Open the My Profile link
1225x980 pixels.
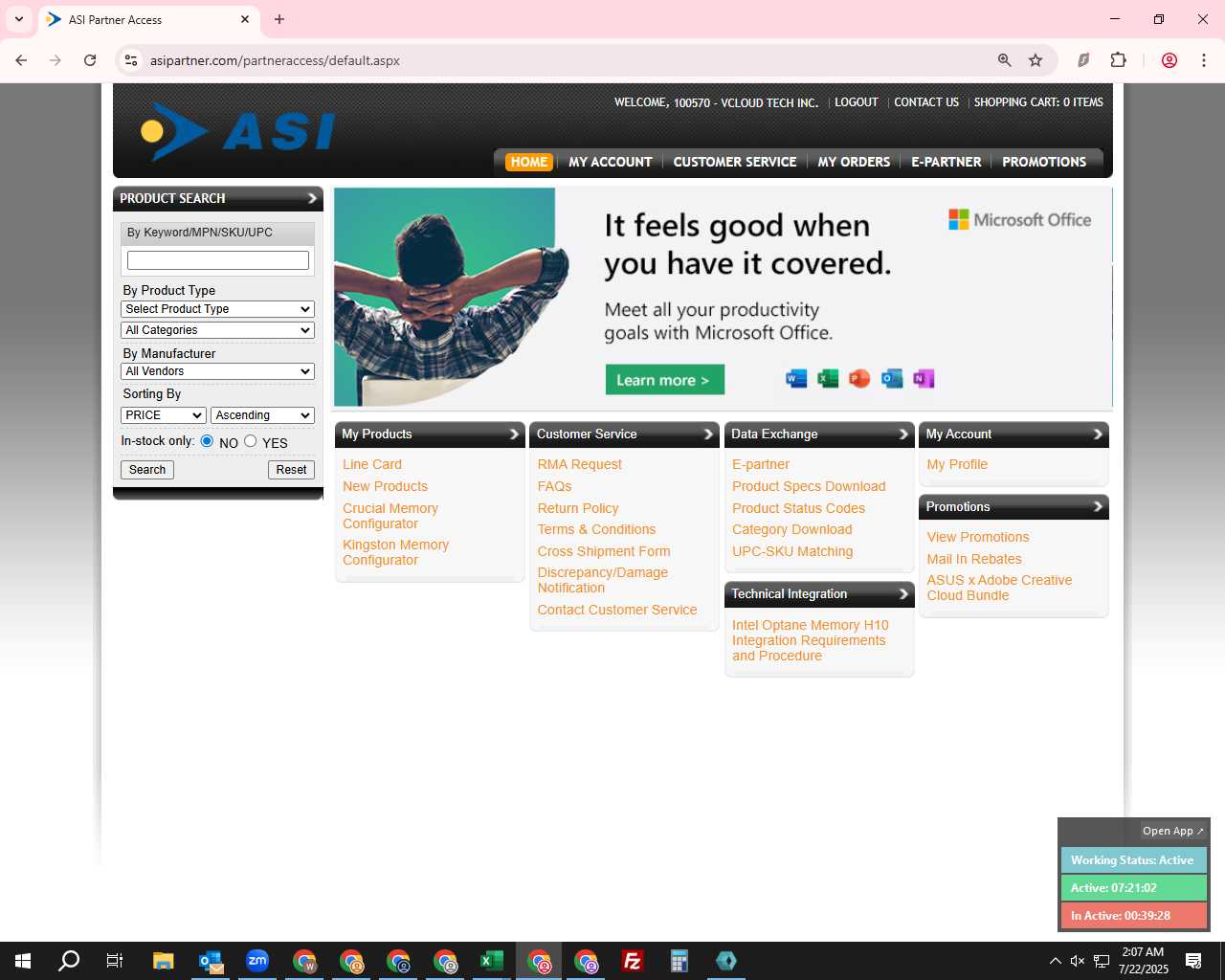pos(957,465)
